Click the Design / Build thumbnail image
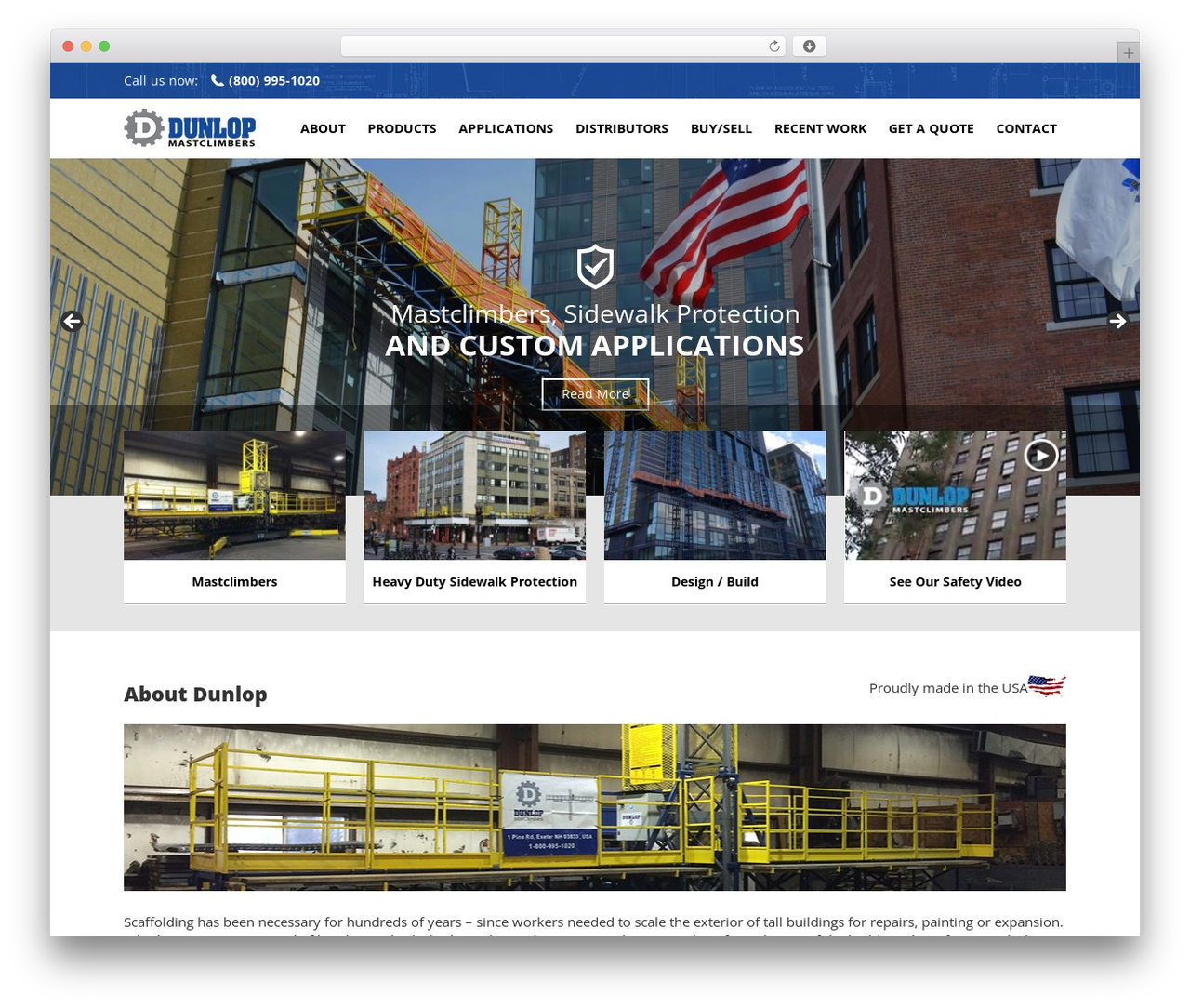This screenshot has height=1008, width=1190. (x=715, y=496)
